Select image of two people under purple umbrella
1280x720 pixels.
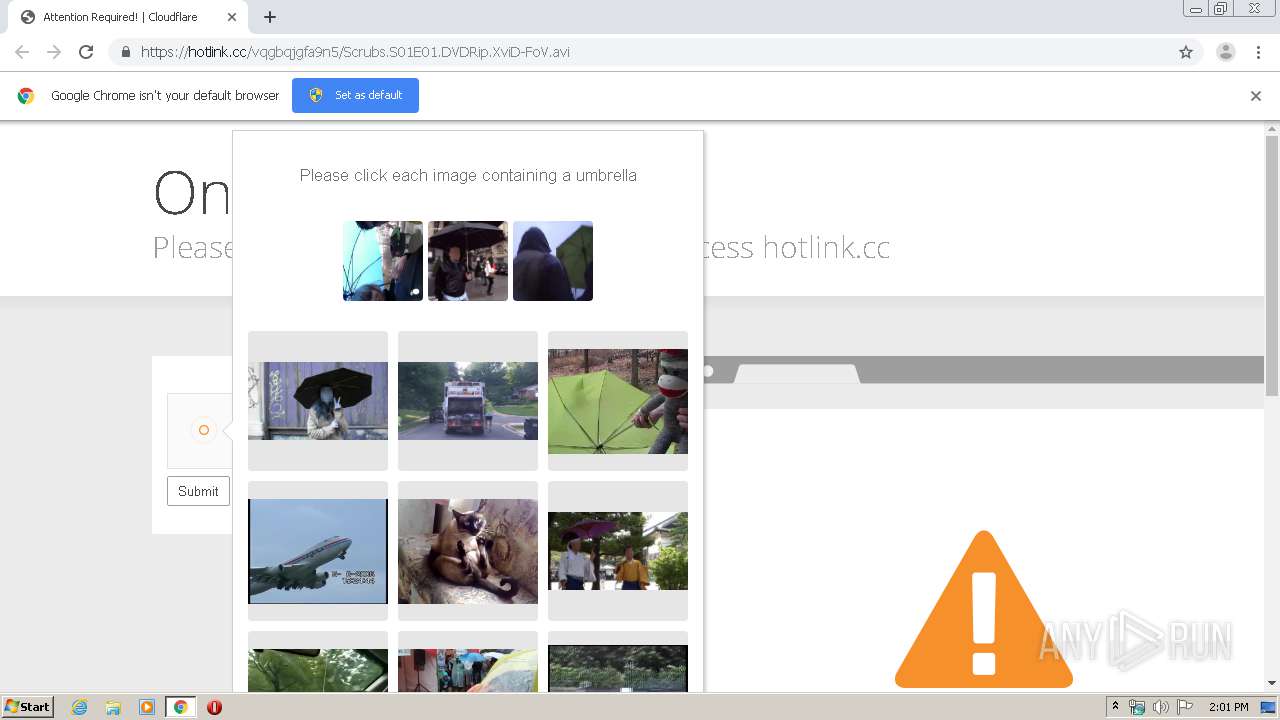[618, 551]
